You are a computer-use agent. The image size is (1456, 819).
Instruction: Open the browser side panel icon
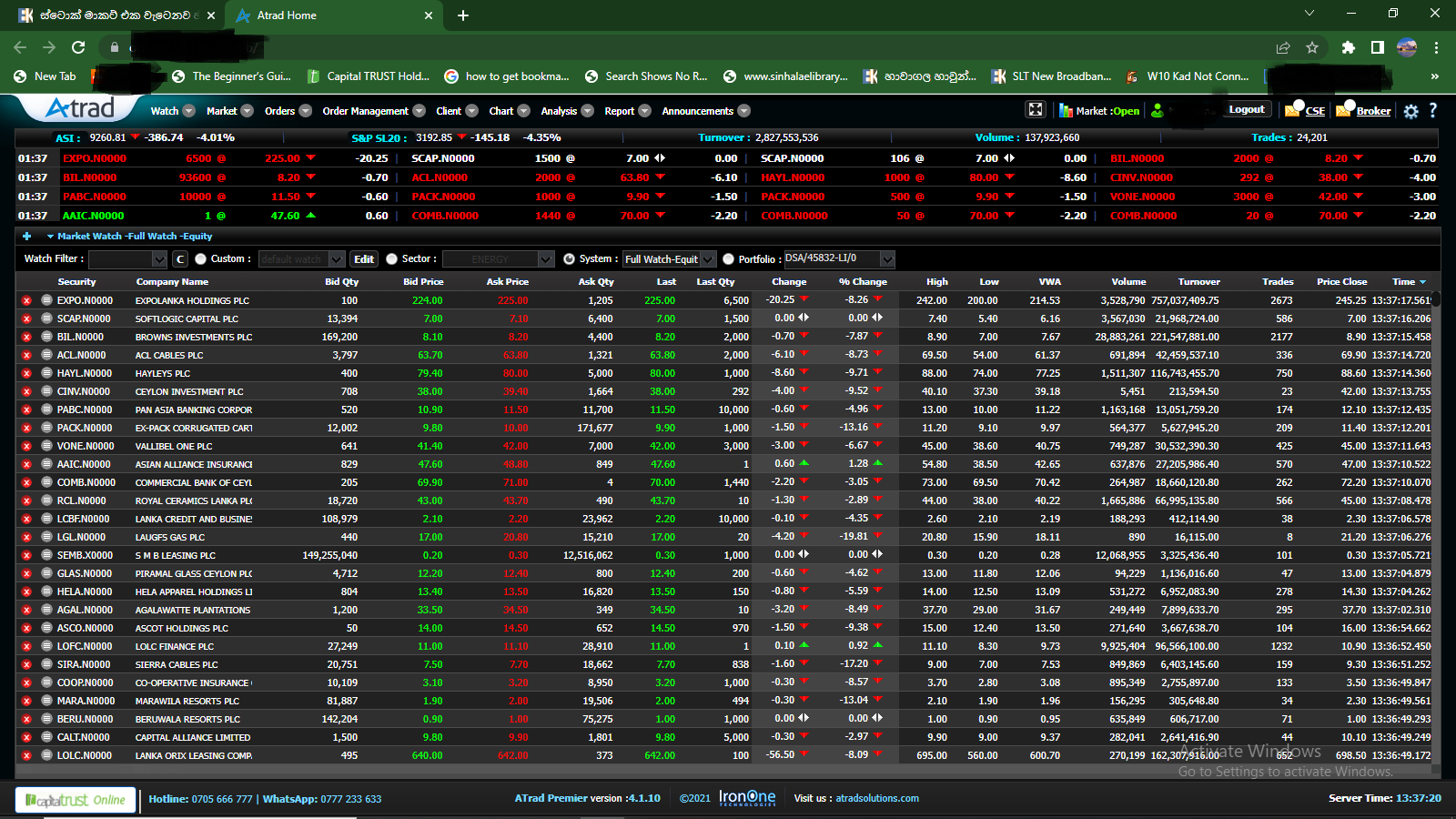point(1378,47)
